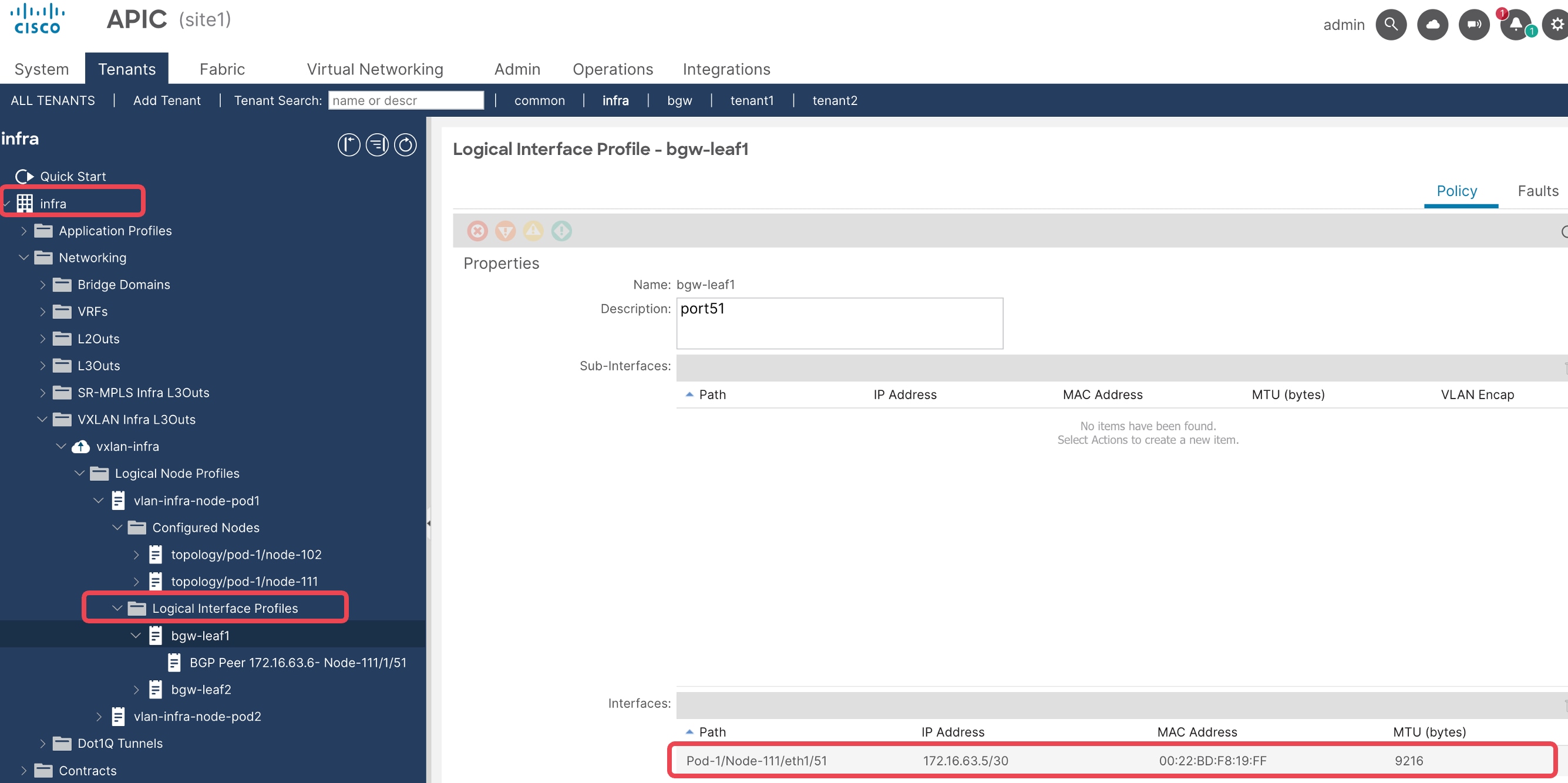The height and width of the screenshot is (783, 1568).
Task: Click the cloud icon in header
Action: coord(1432,24)
